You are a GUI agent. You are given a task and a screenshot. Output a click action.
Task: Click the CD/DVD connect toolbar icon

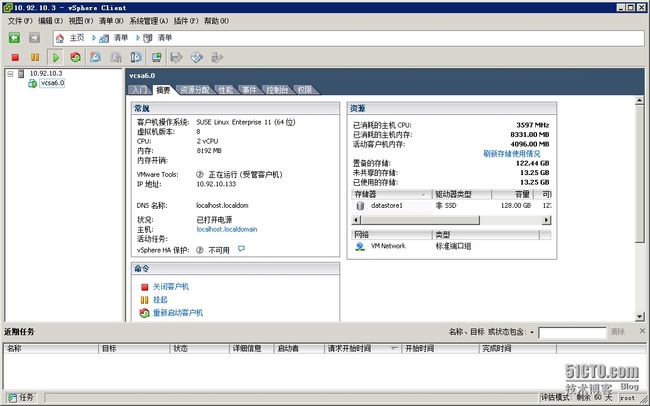pos(197,57)
